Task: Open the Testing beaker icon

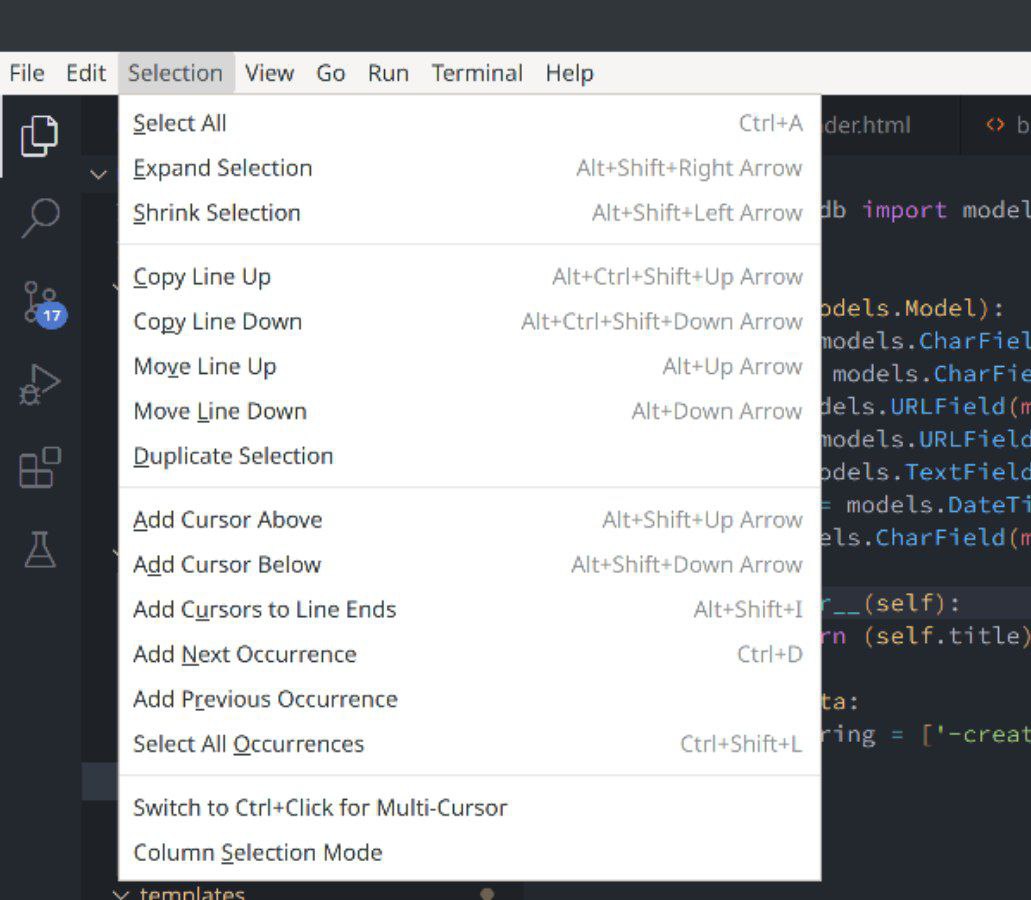Action: pos(40,545)
